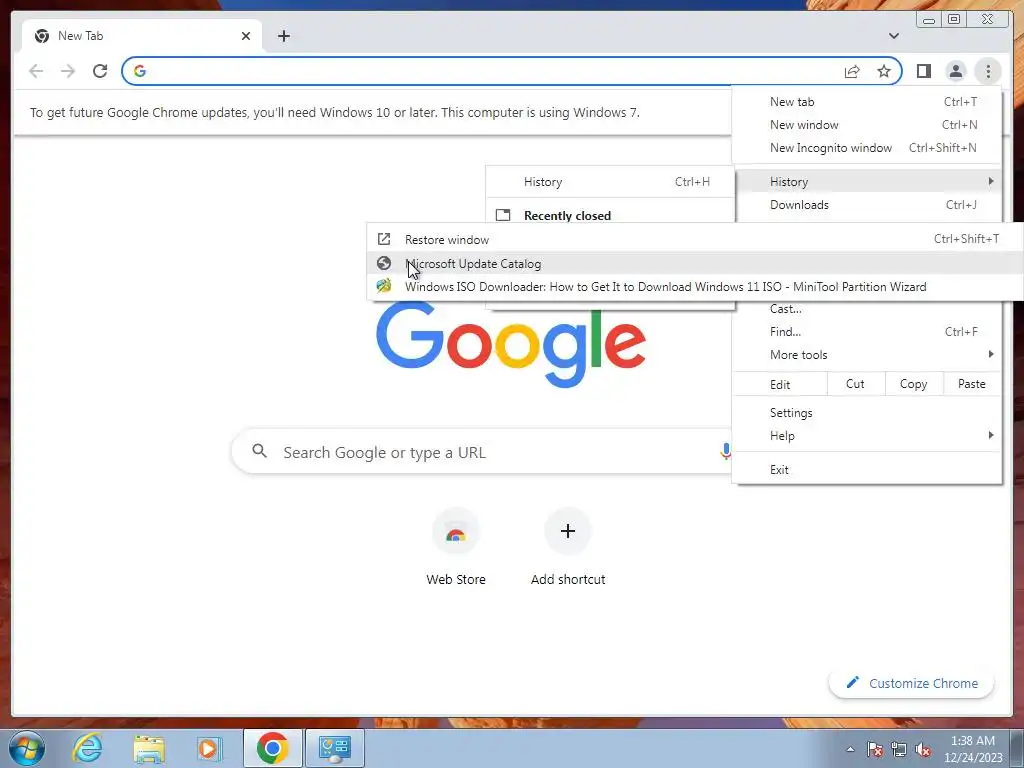This screenshot has height=768, width=1024.
Task: Open Settings from Chrome menu
Action: pyautogui.click(x=867, y=413)
